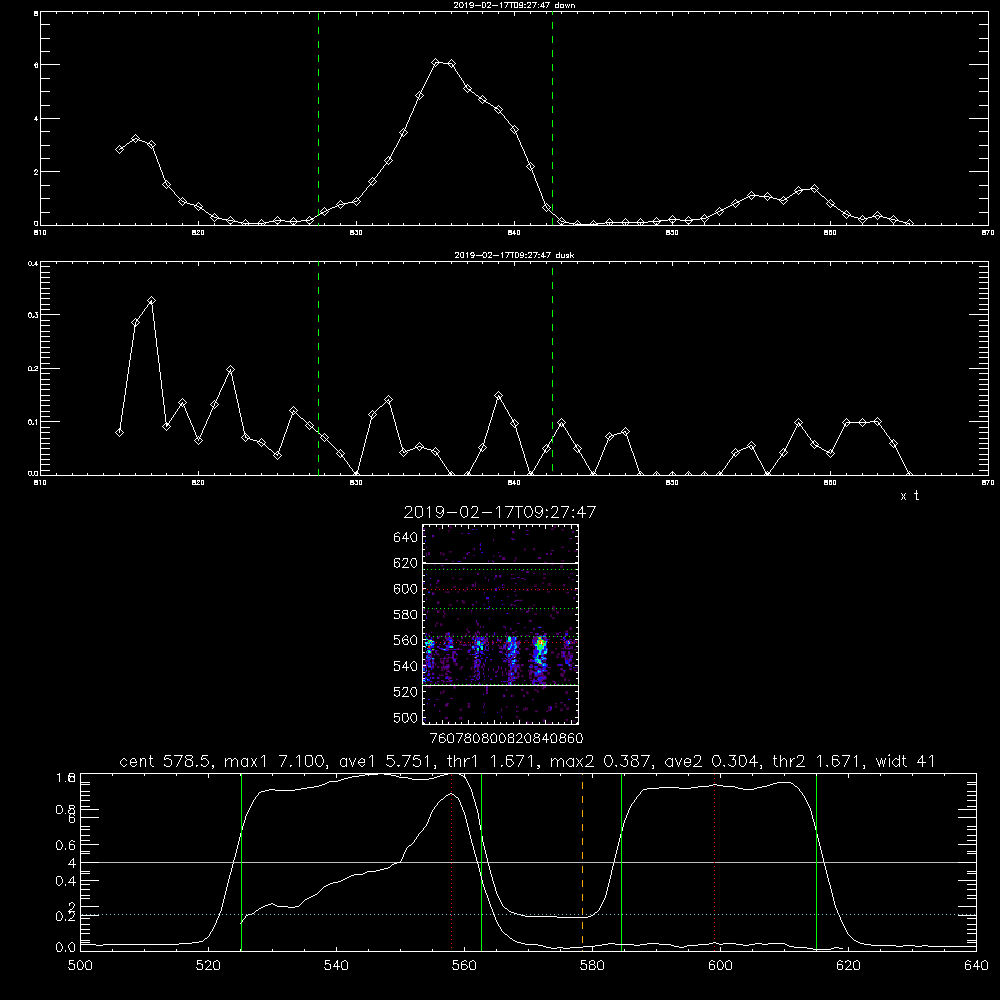Click the dusk plot title text
Viewport: 1000px width, 1000px height.
tap(514, 255)
